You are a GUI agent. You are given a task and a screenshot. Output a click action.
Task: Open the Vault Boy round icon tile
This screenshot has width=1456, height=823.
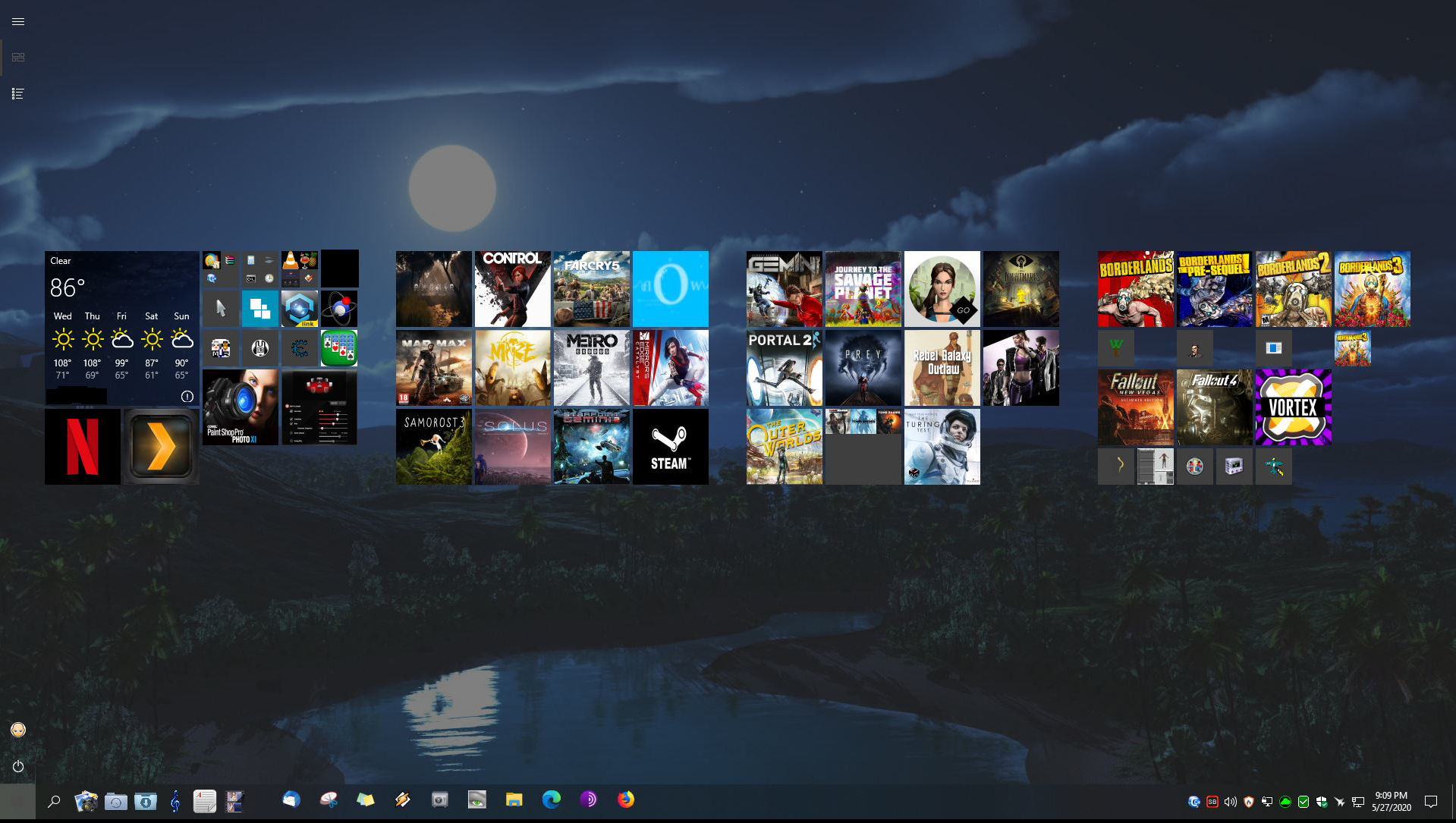point(1195,466)
